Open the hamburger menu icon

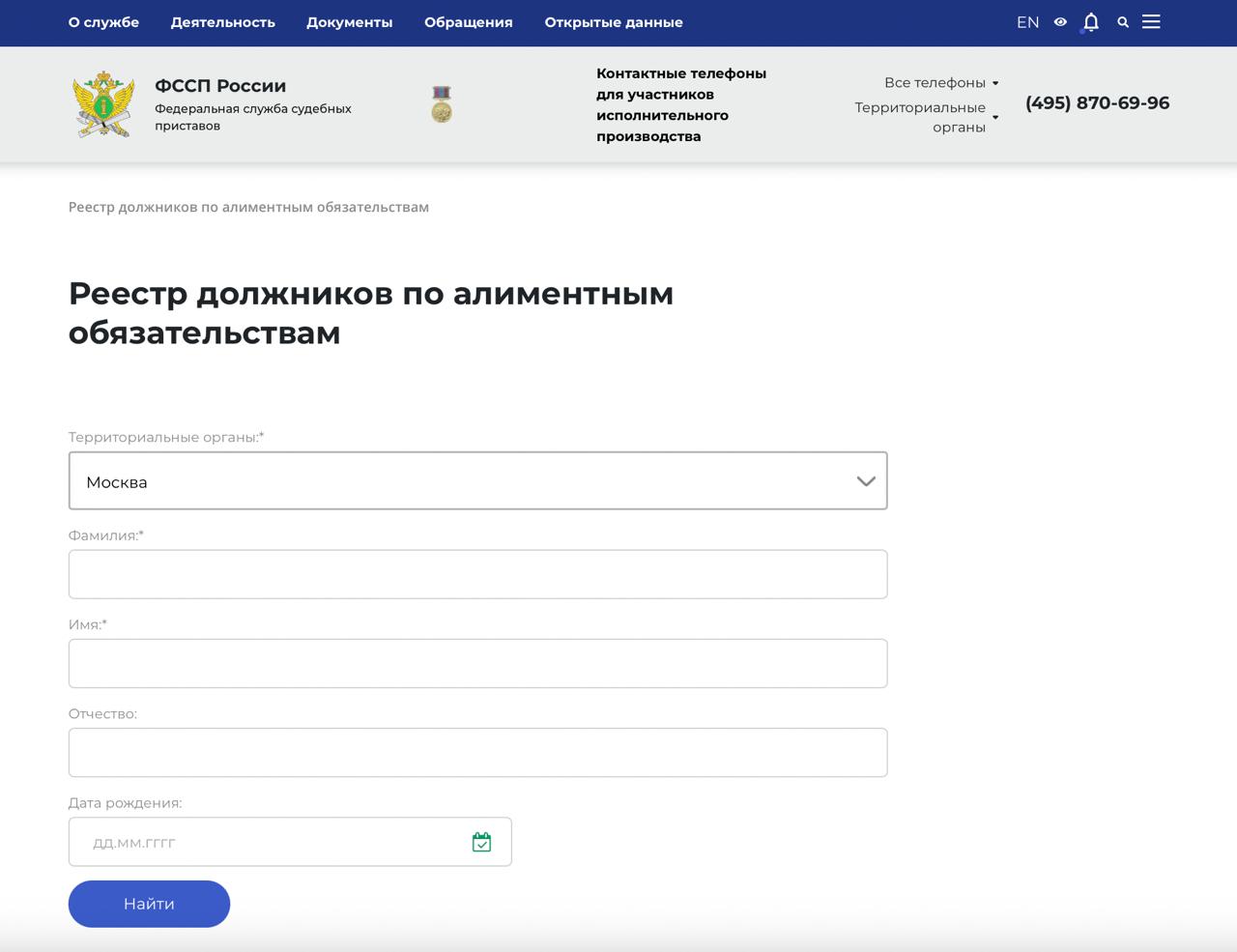(x=1151, y=22)
